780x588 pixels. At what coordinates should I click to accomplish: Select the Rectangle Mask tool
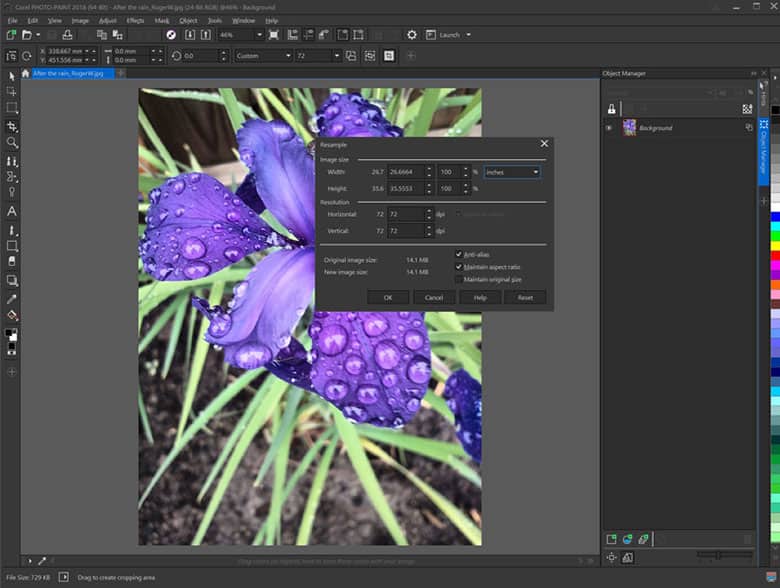tap(12, 107)
